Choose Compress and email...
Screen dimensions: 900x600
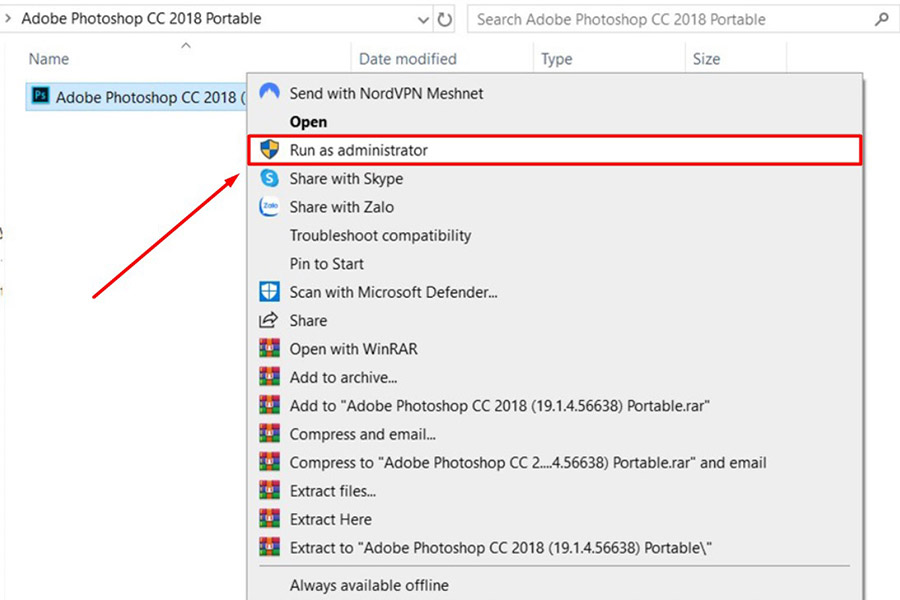pos(554,434)
